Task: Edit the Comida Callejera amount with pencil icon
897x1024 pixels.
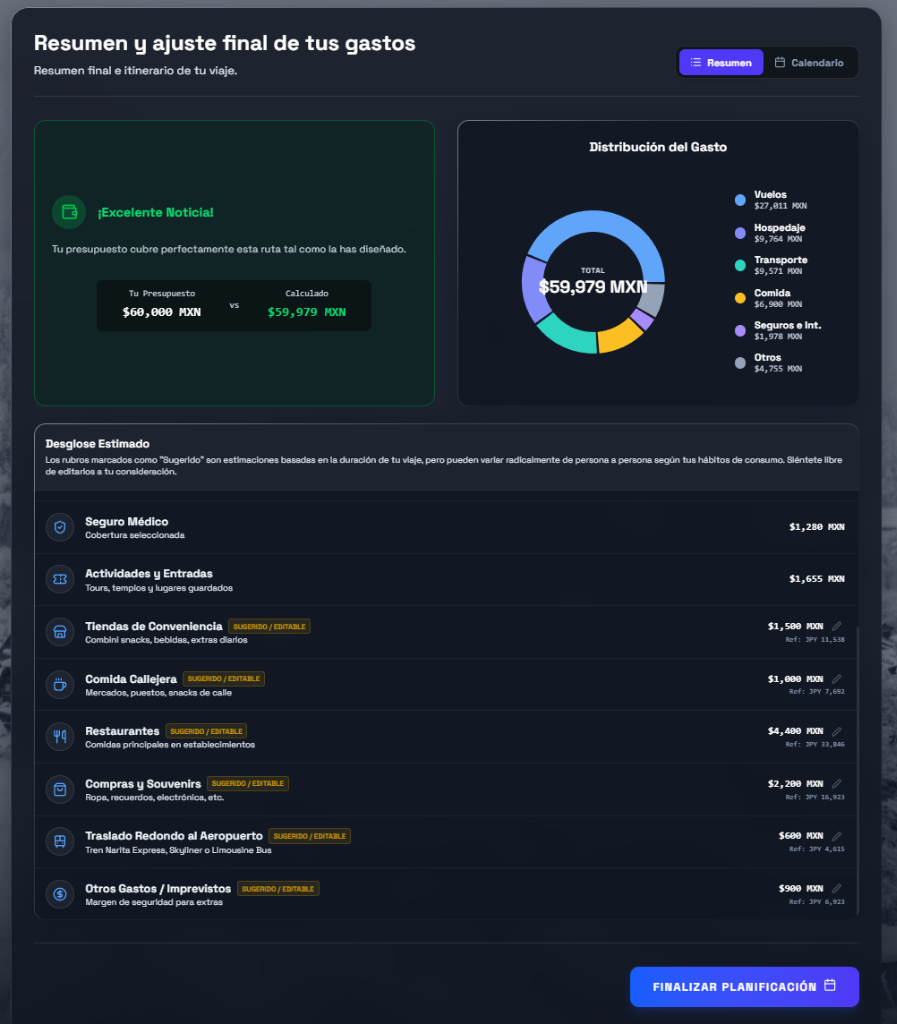Action: (x=837, y=679)
